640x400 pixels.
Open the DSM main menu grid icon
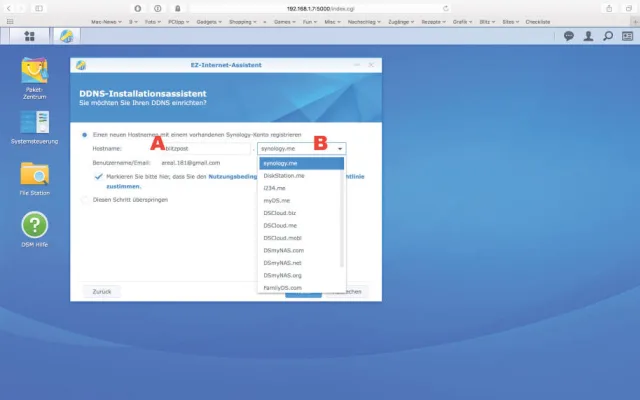click(x=29, y=36)
